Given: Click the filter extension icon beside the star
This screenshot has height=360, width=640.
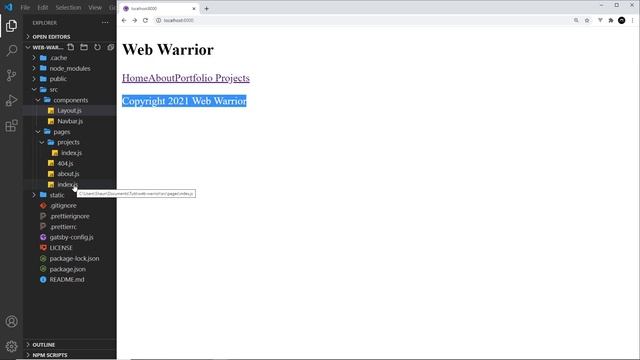Looking at the screenshot, I should (600, 20).
